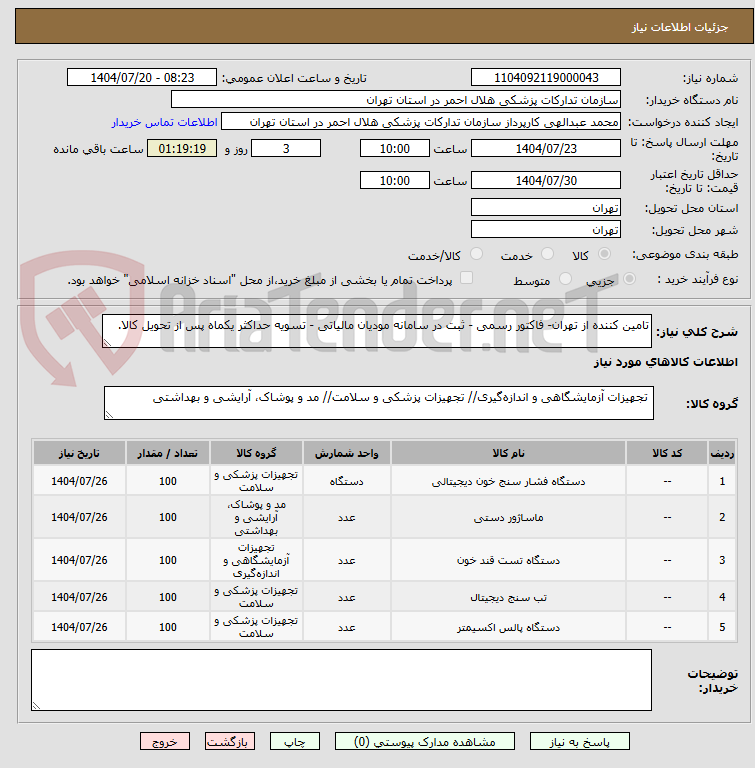This screenshot has height=768, width=755.
Task: Click the پاسخ به نیاز button
Action: point(579,742)
